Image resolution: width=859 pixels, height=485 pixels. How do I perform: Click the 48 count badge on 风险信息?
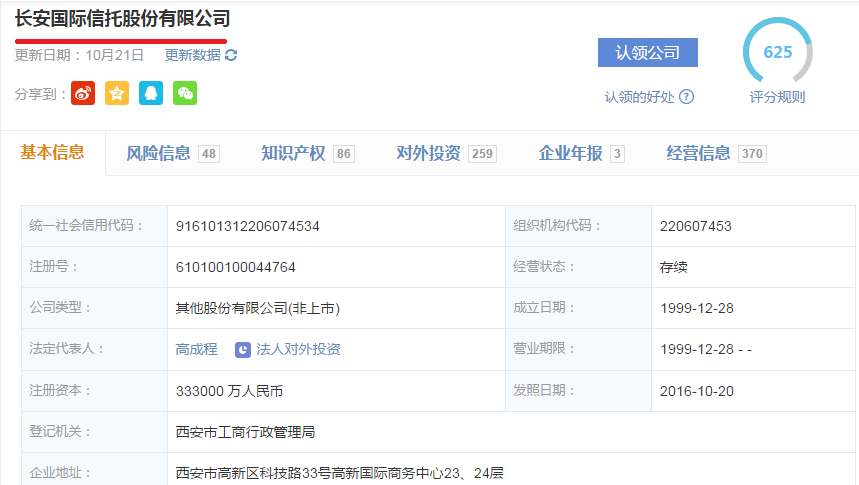pyautogui.click(x=209, y=154)
